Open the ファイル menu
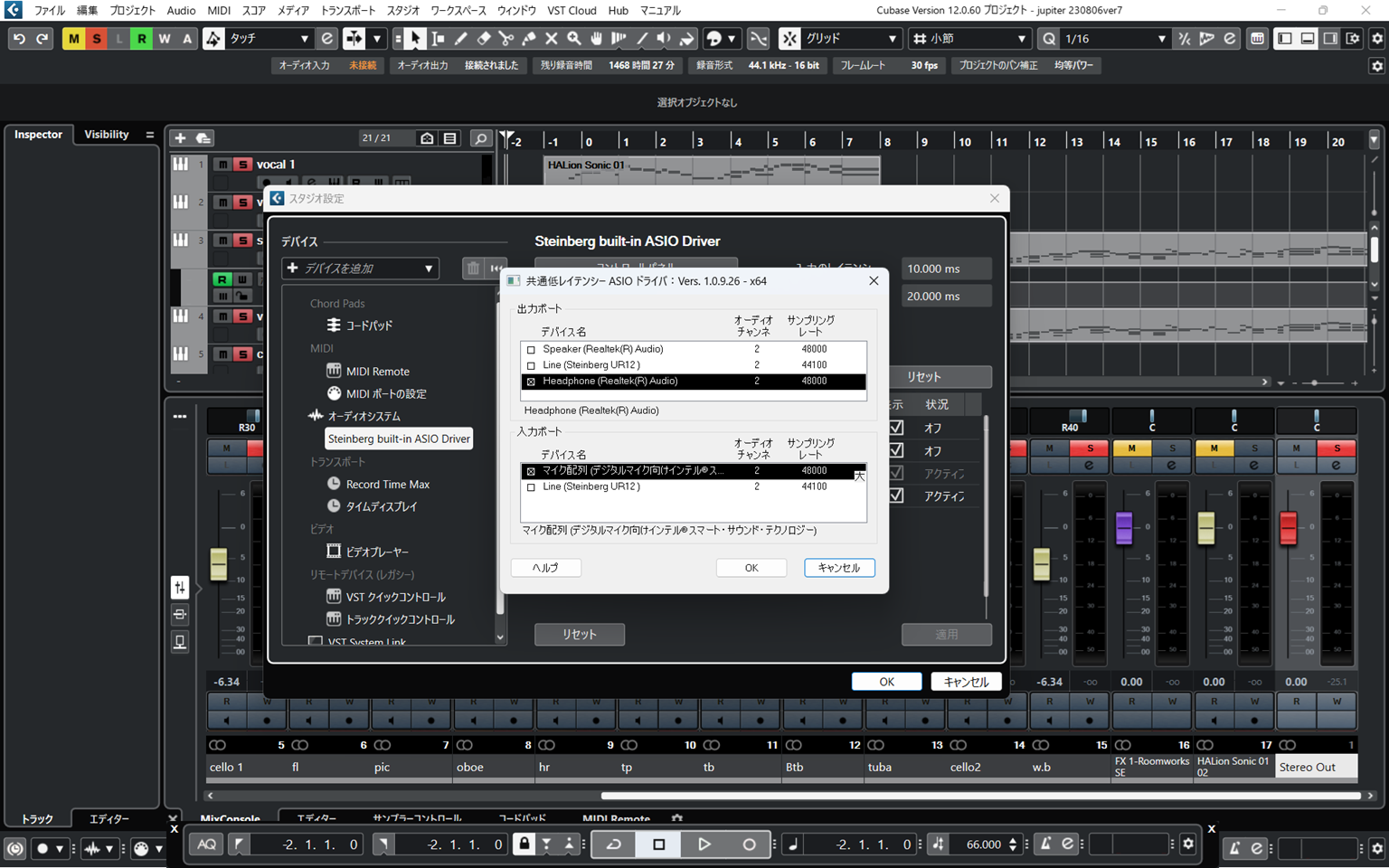1389x868 pixels. point(50,11)
